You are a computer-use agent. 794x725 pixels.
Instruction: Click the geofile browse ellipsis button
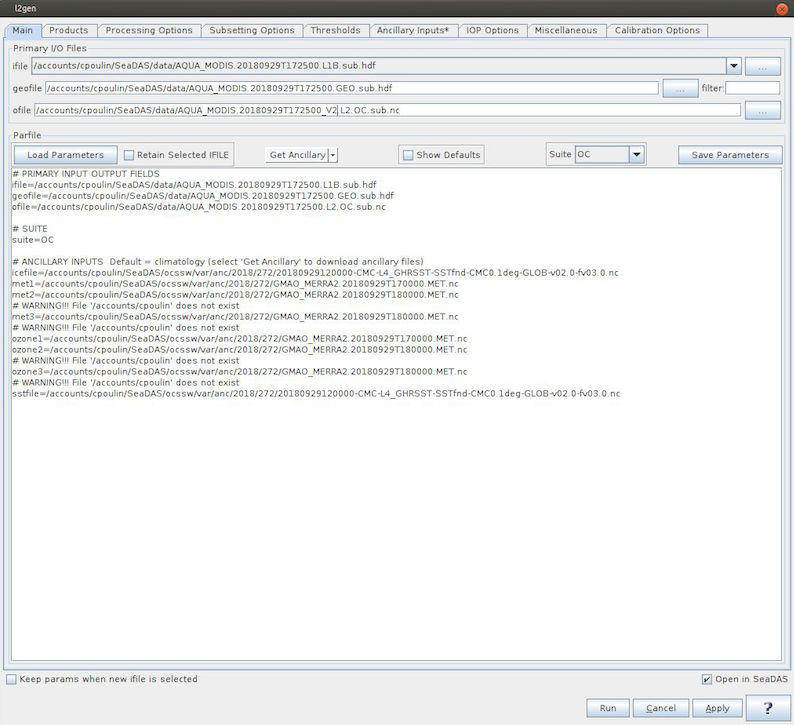pyautogui.click(x=680, y=89)
